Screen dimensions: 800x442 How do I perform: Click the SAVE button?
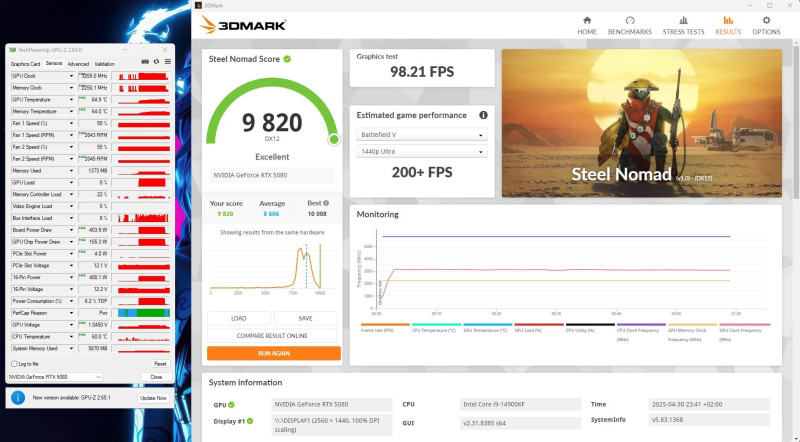[x=305, y=318]
